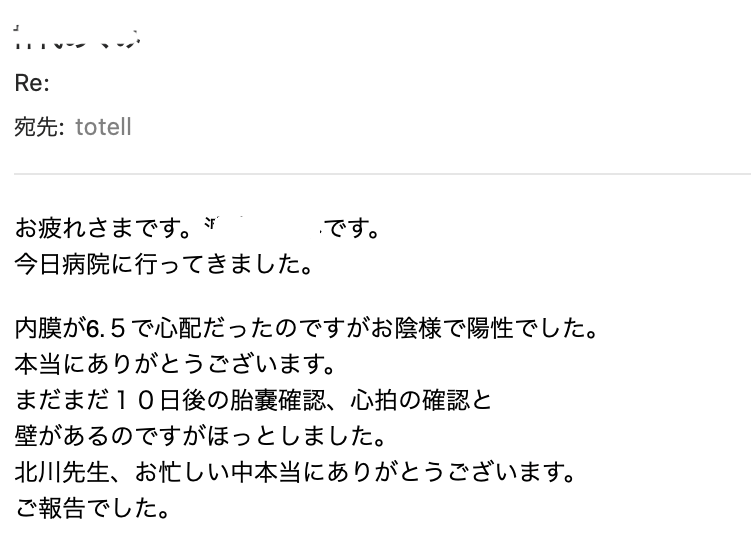Screen dimensions: 751x554
Task: Click the redacted name in greeting line
Action: click(263, 227)
